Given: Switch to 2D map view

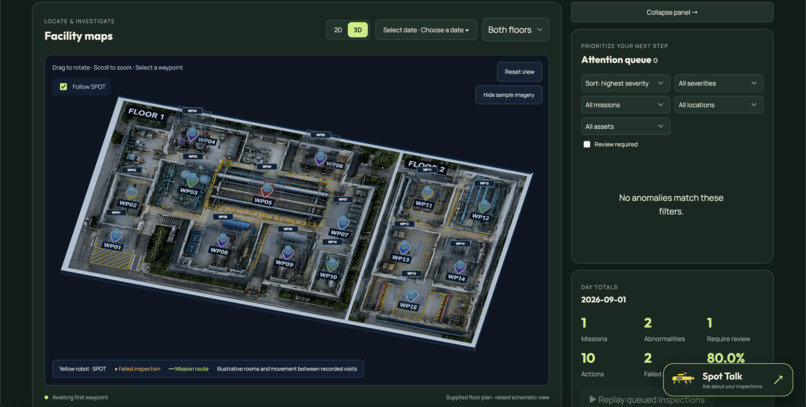Looking at the screenshot, I should pos(338,30).
